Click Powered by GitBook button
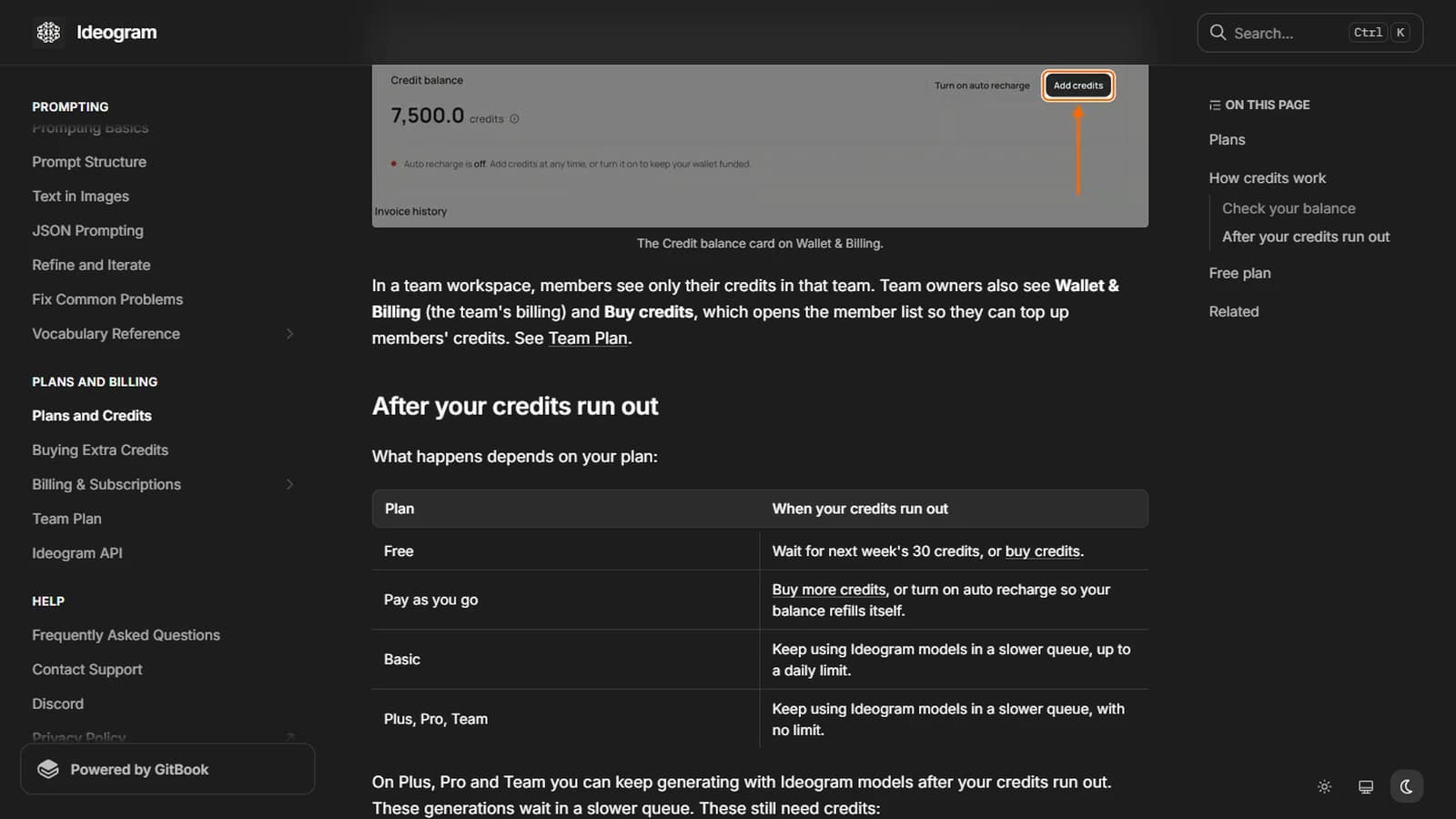Image resolution: width=1456 pixels, height=819 pixels. (167, 770)
